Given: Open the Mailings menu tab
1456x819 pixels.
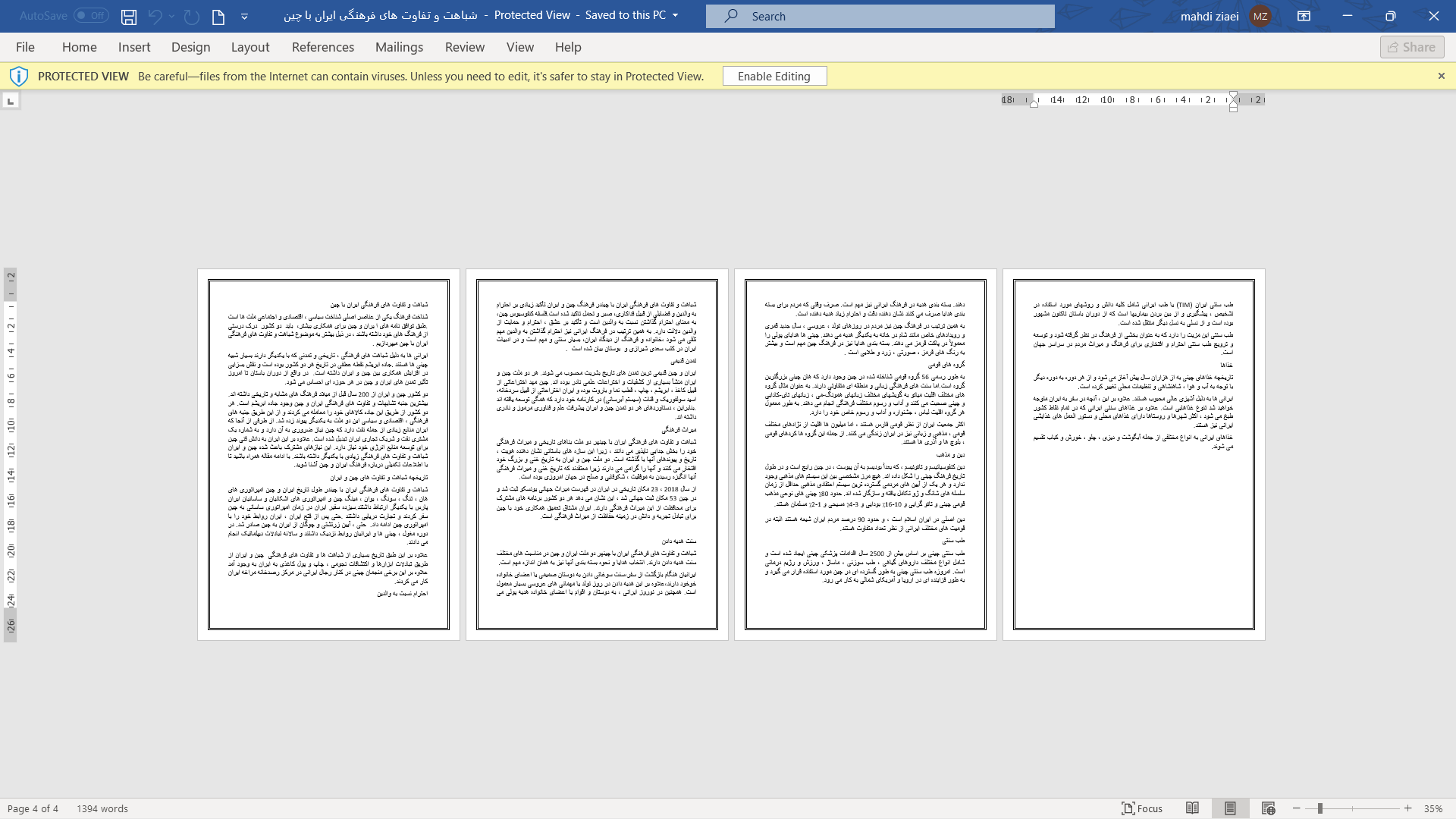Looking at the screenshot, I should coord(399,46).
